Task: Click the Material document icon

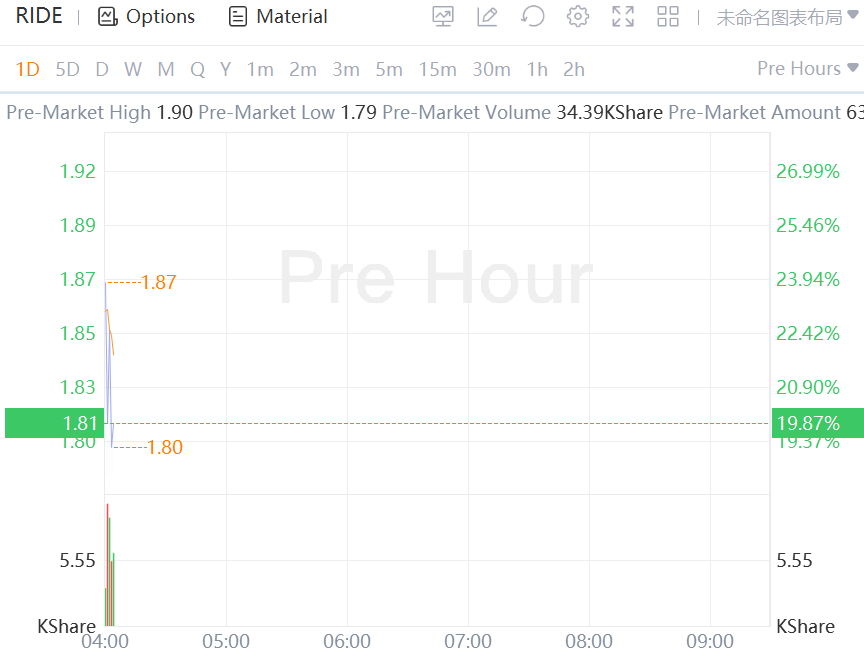Action: [x=237, y=16]
